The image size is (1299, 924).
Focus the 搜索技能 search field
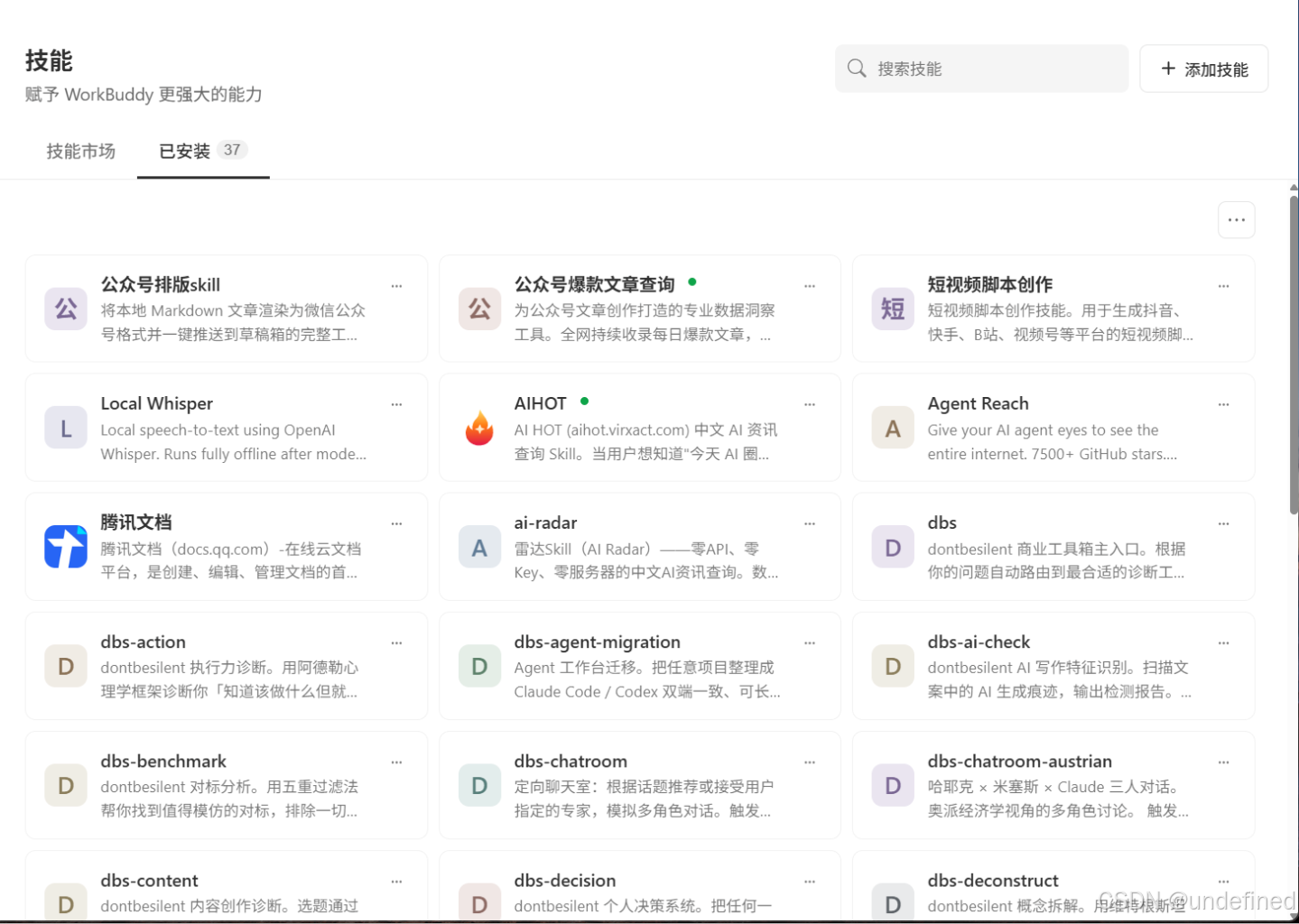981,69
